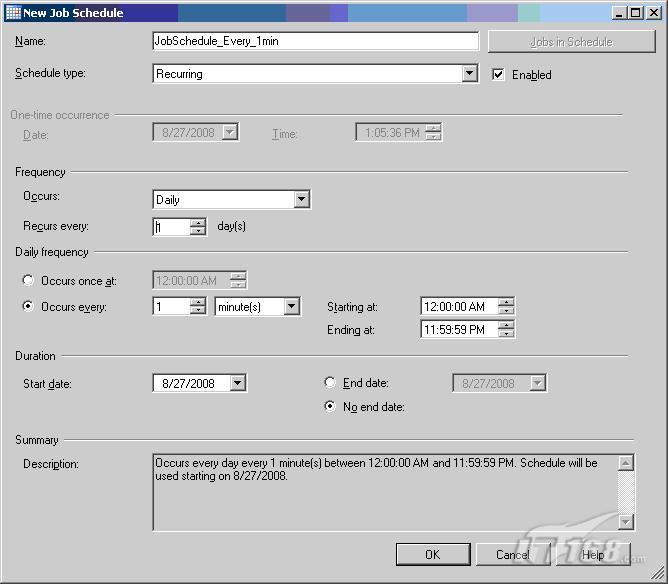
Task: Click the Recurs every day(s) field
Action: pos(171,227)
